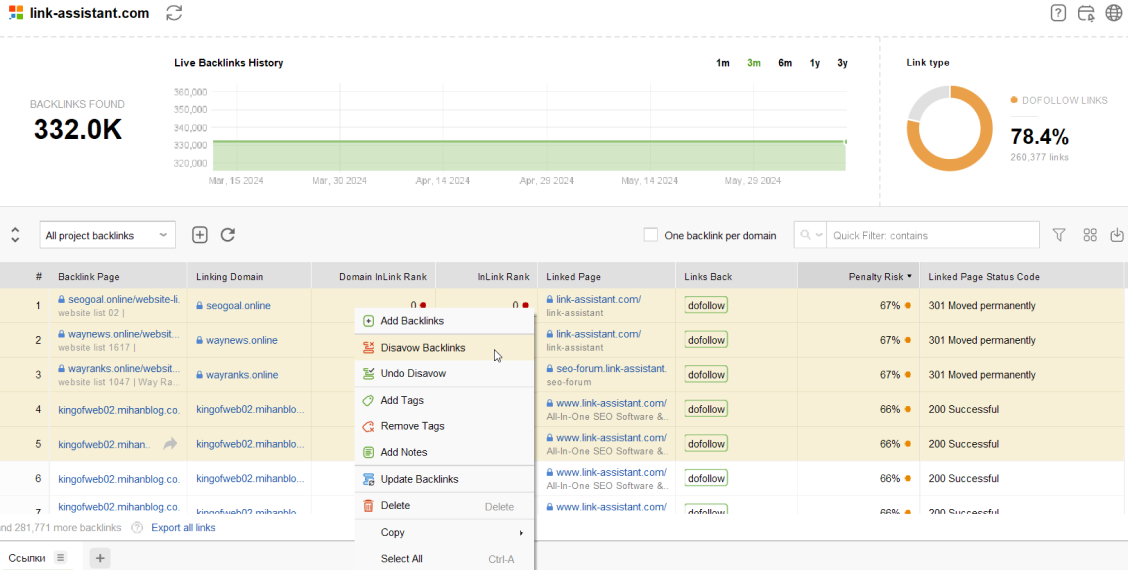The image size is (1128, 570).
Task: Click 67% penalty risk in row 2
Action: click(890, 340)
